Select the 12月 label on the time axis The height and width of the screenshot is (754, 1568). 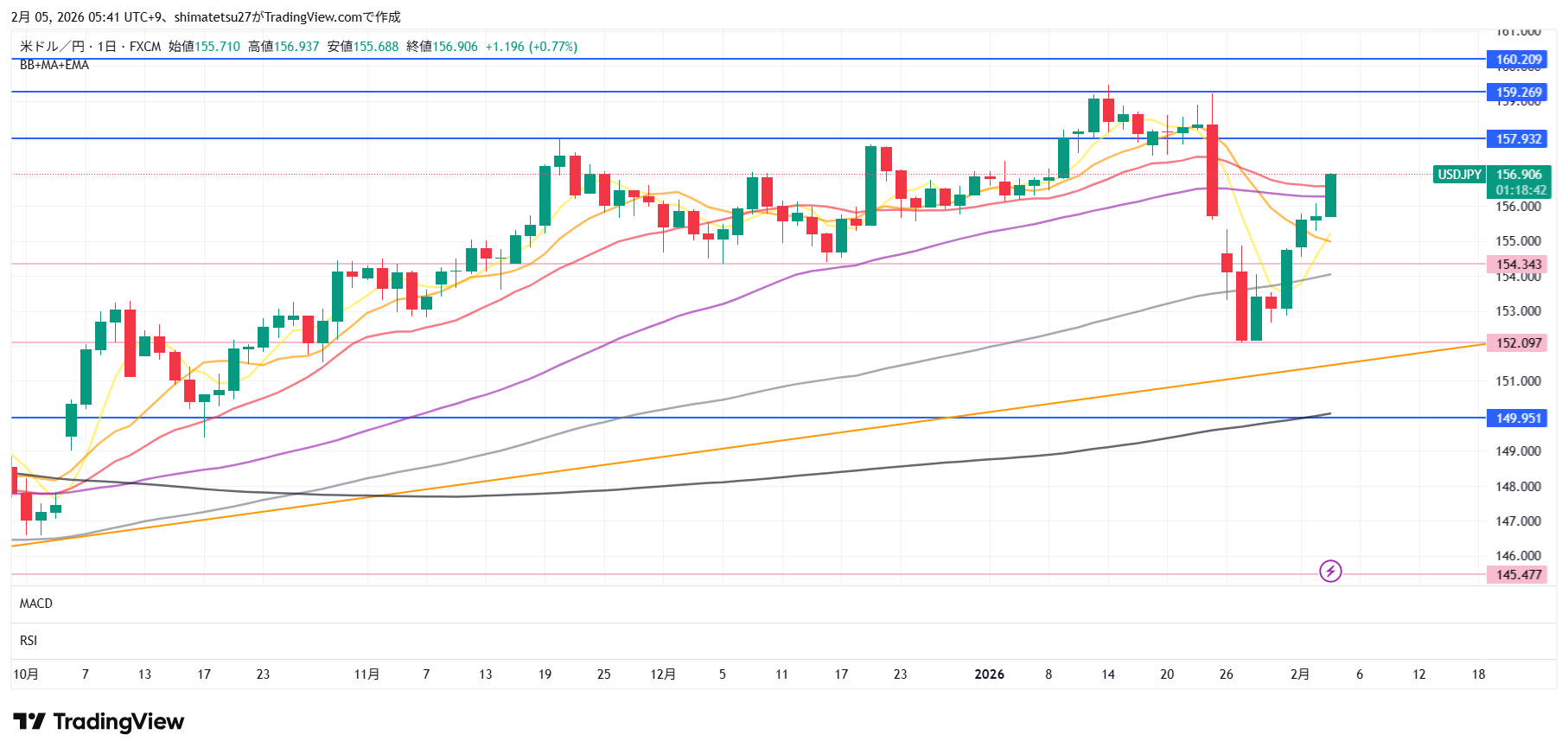(x=663, y=674)
